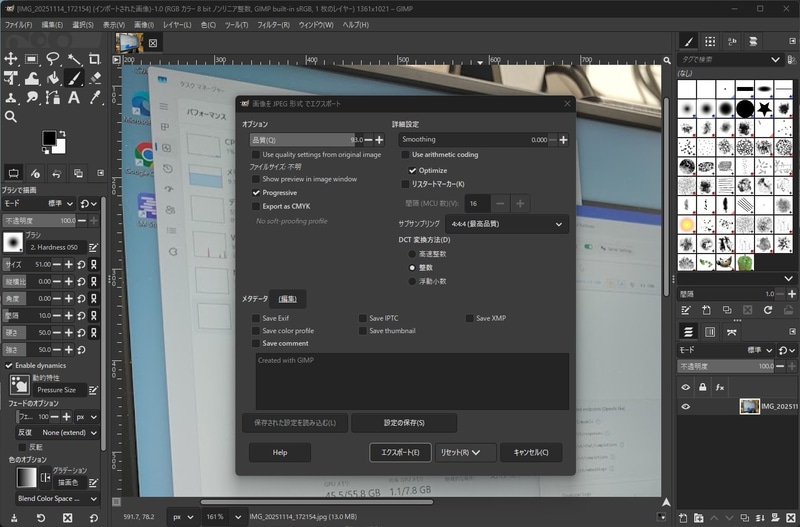
Task: Check Save XMP metadata
Action: tap(470, 318)
